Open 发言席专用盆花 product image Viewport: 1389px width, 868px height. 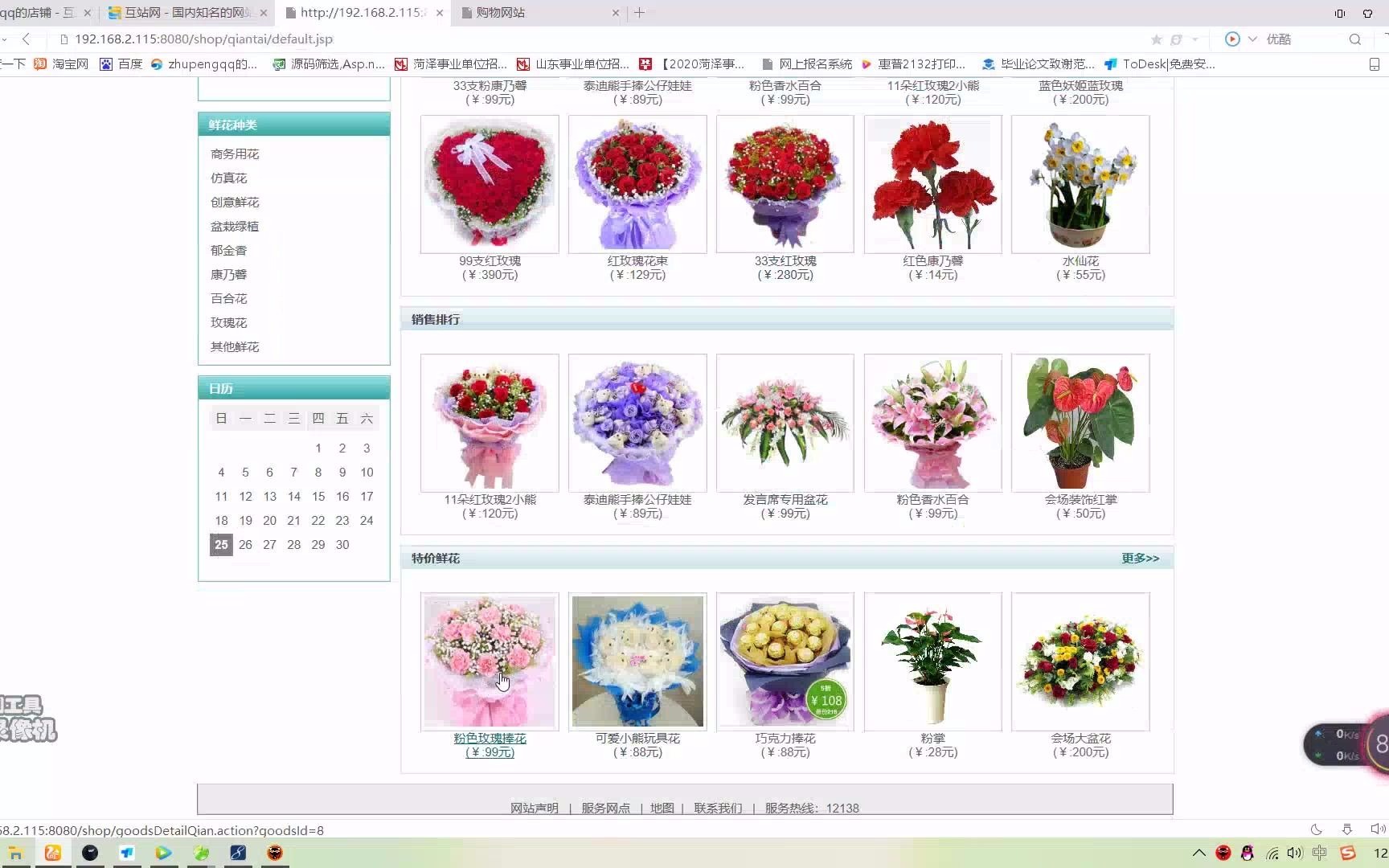coord(785,423)
